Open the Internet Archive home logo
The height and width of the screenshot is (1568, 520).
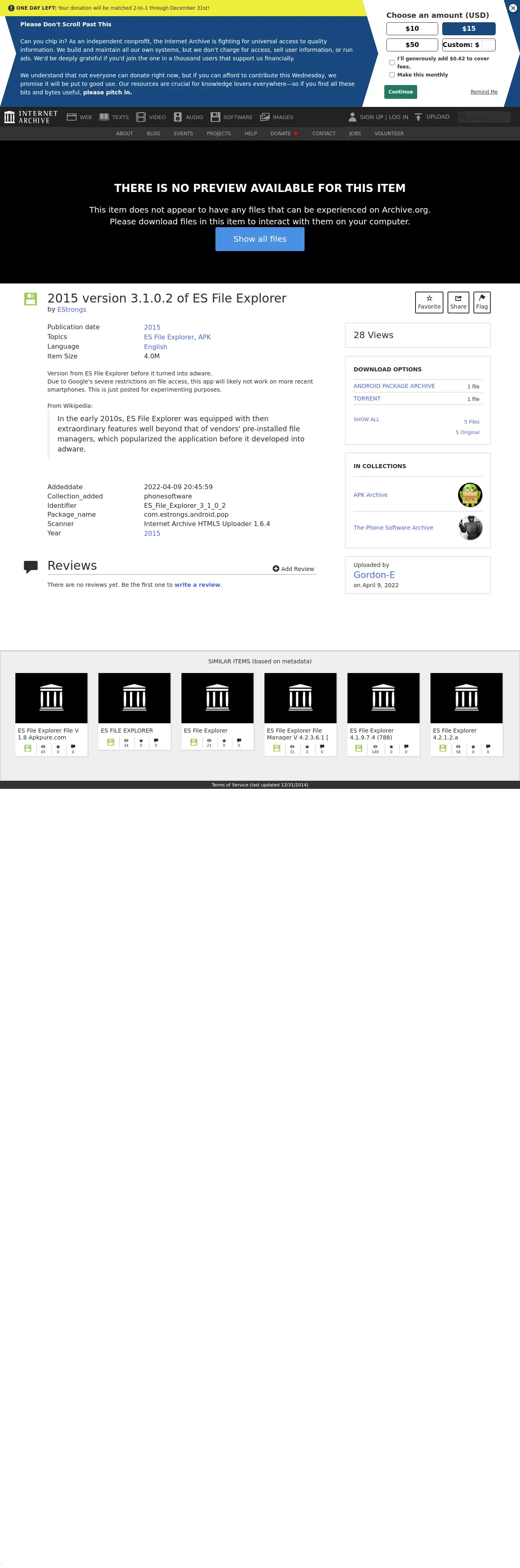tap(31, 117)
